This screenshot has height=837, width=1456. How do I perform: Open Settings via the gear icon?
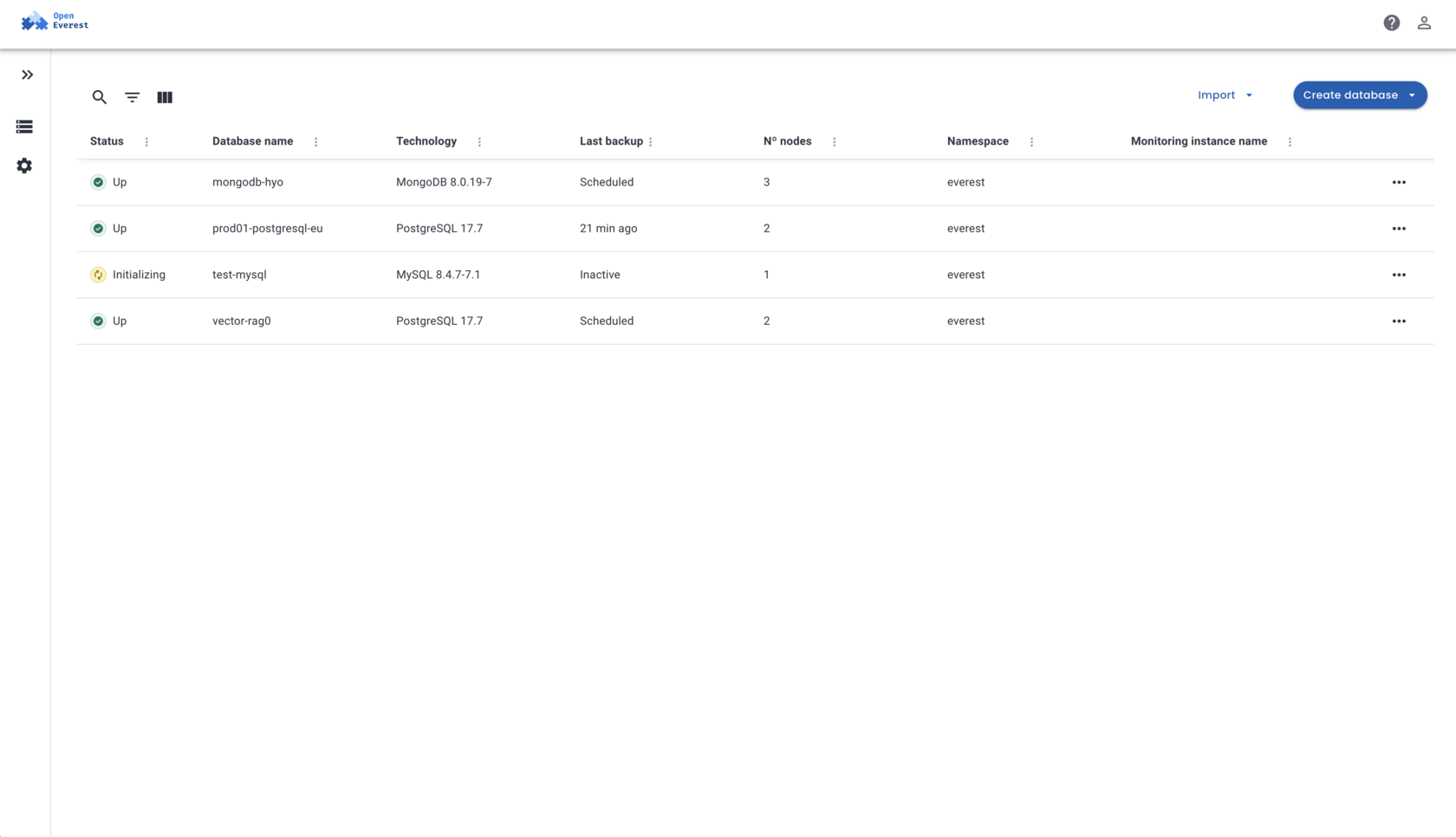(x=24, y=165)
